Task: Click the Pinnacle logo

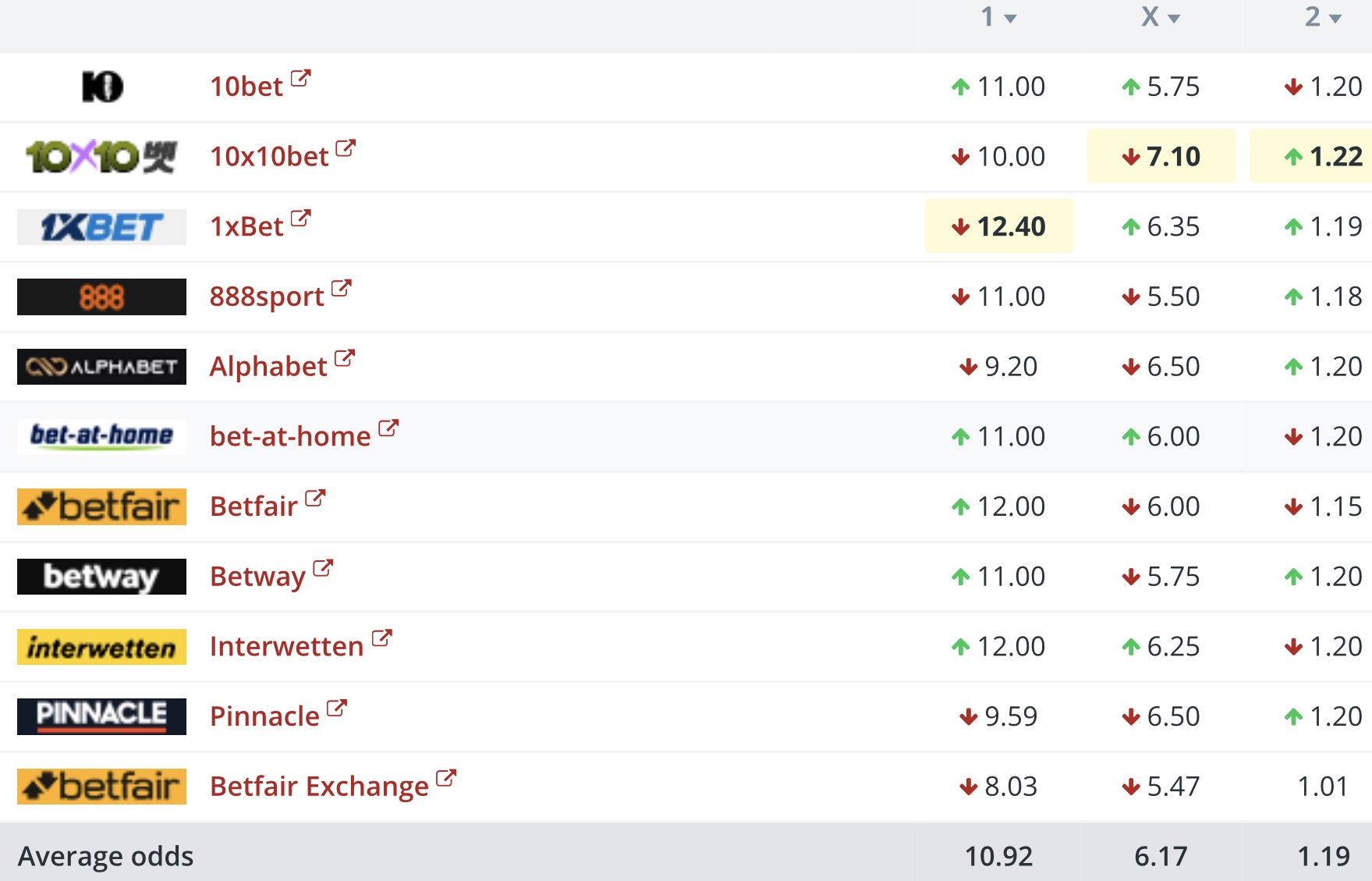Action: point(101,716)
